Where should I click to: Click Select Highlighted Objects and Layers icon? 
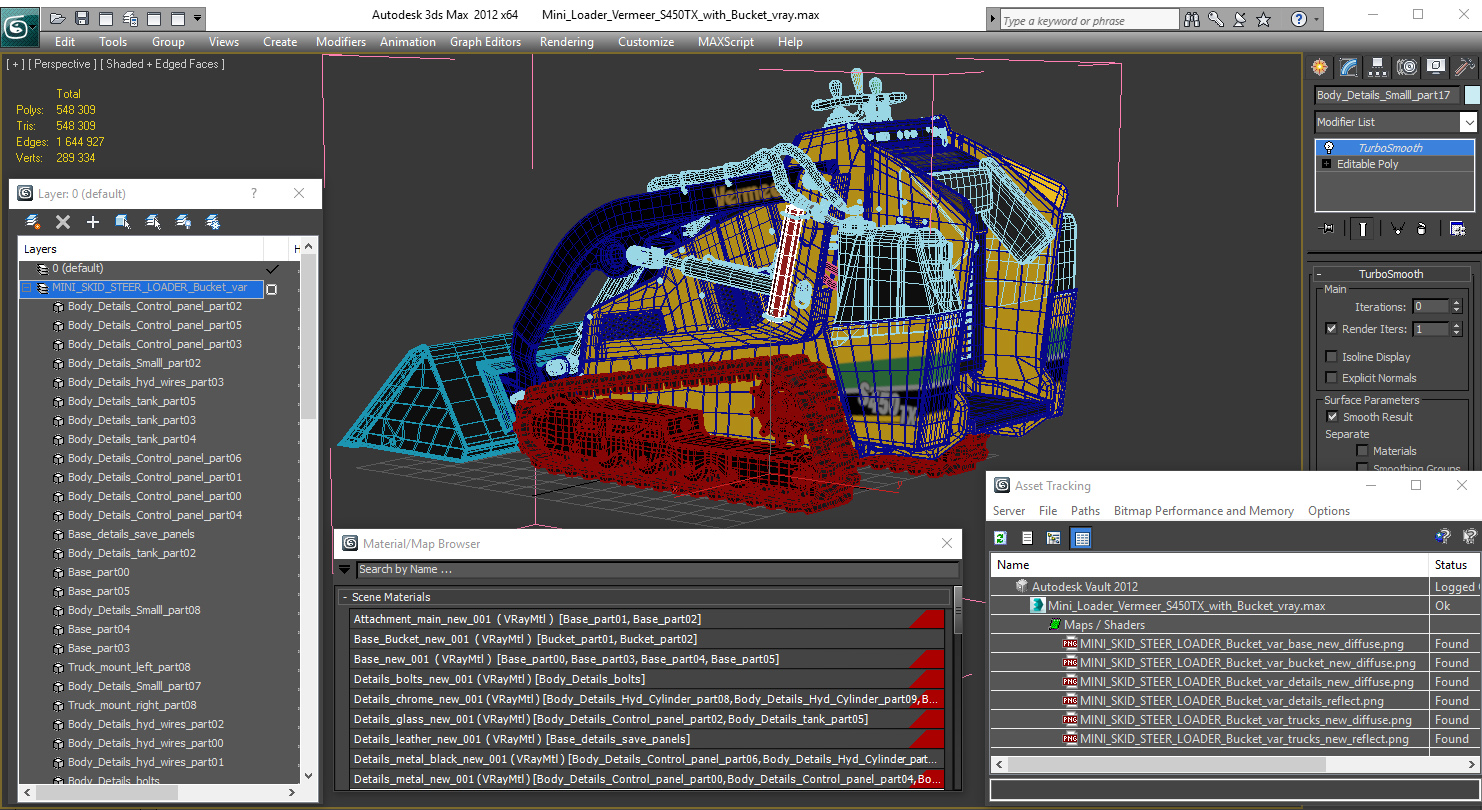pyautogui.click(x=123, y=222)
